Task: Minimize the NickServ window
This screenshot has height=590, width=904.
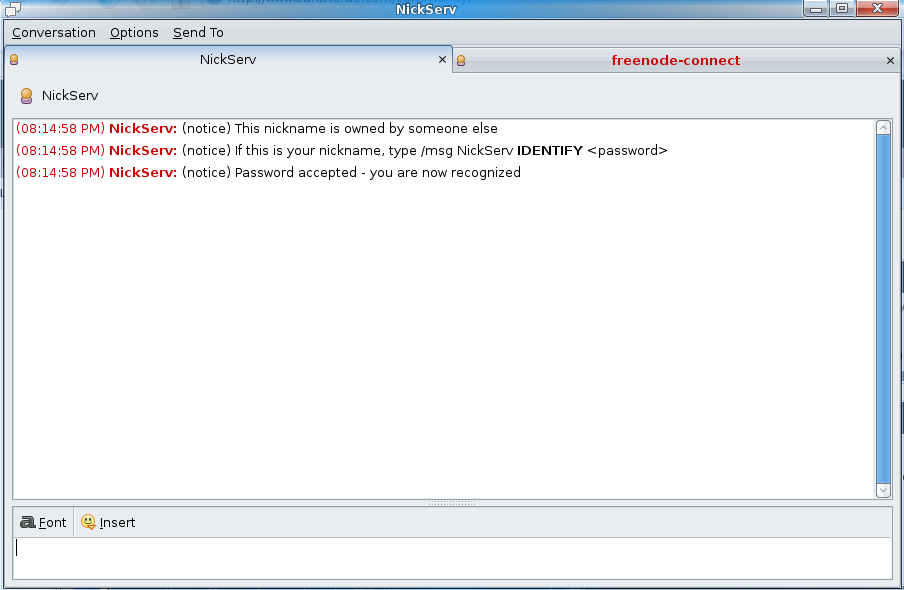Action: pos(816,9)
